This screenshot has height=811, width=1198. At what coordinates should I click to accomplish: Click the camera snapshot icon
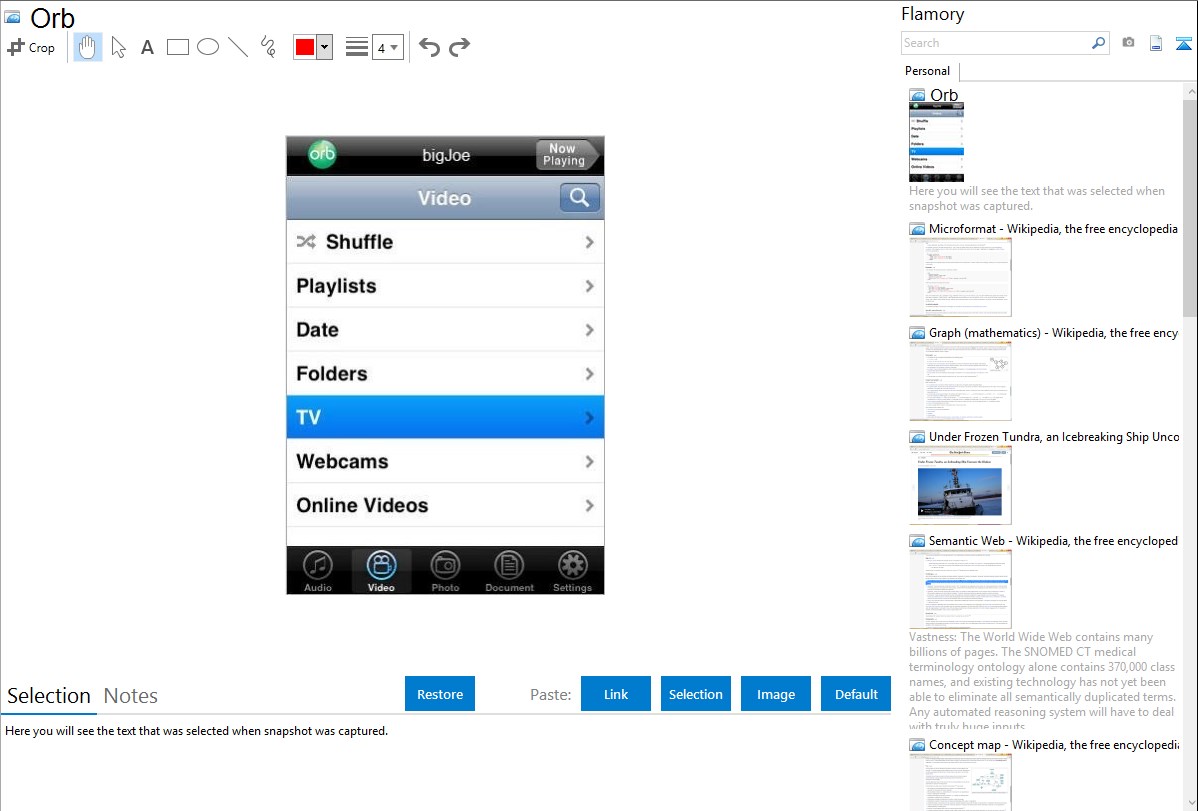point(1128,43)
